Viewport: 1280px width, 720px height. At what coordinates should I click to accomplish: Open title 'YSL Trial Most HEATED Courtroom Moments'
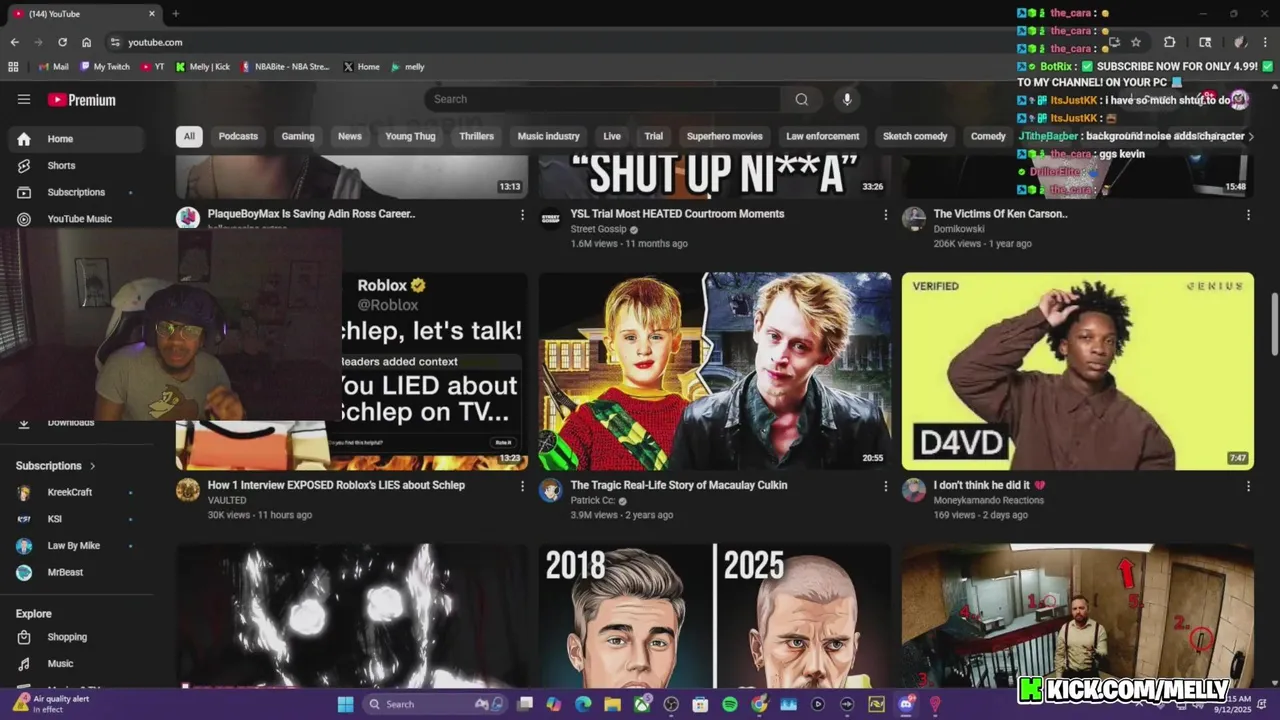click(x=677, y=214)
